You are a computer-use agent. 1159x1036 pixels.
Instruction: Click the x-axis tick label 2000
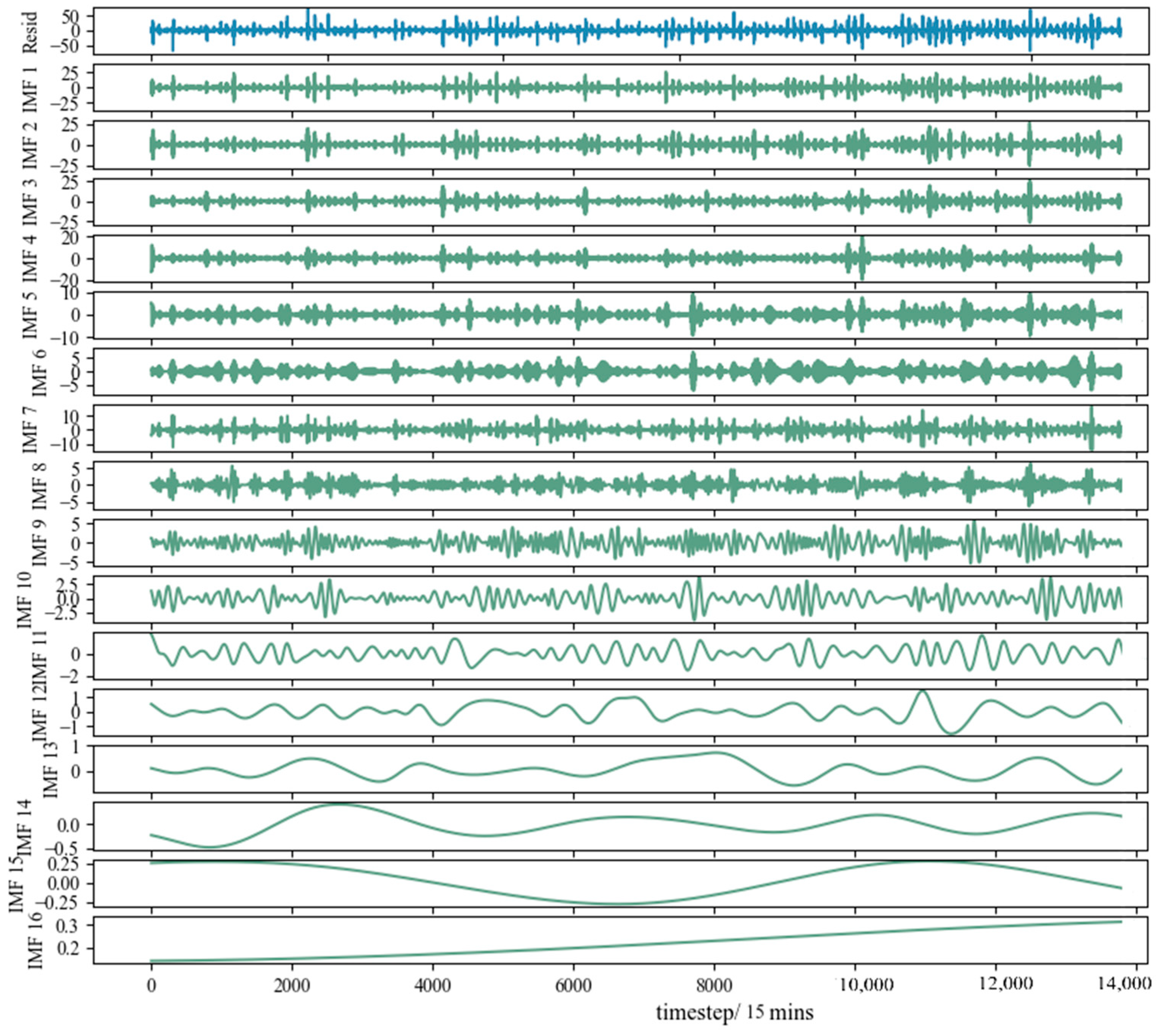(x=292, y=985)
